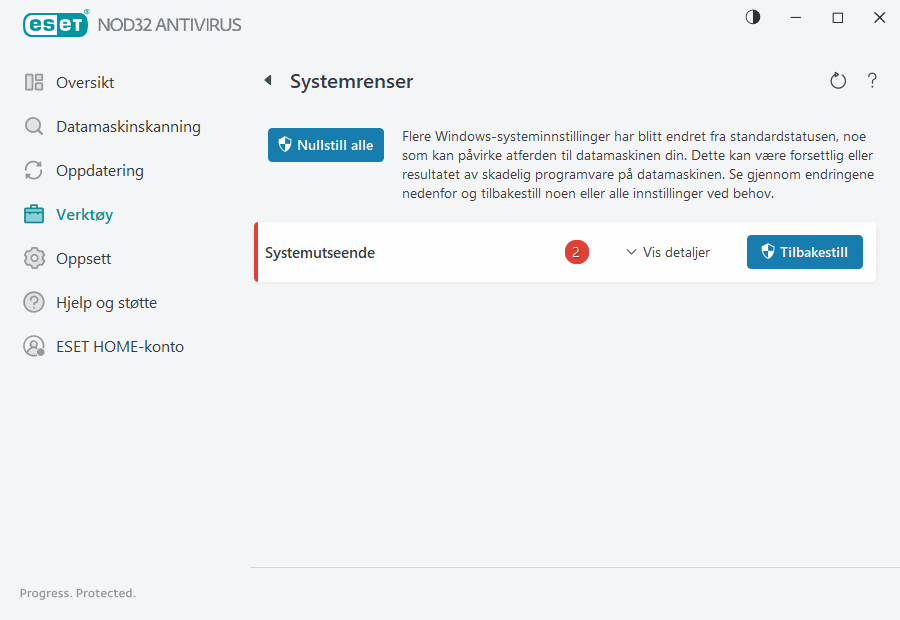Viewport: 900px width, 620px height.
Task: Click the back arrow beside Systemrenser
Action: coord(267,81)
